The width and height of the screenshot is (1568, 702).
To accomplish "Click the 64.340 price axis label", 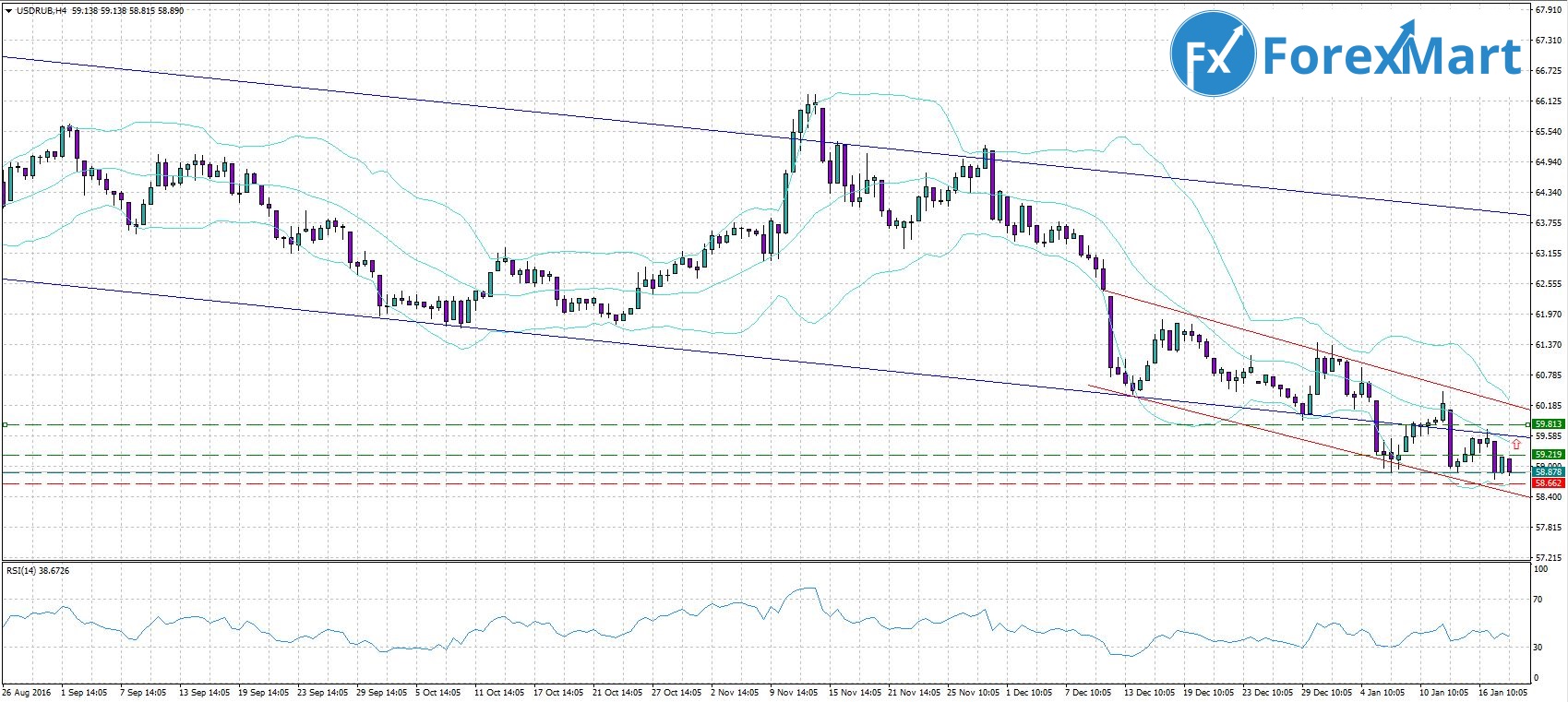I will (1548, 192).
